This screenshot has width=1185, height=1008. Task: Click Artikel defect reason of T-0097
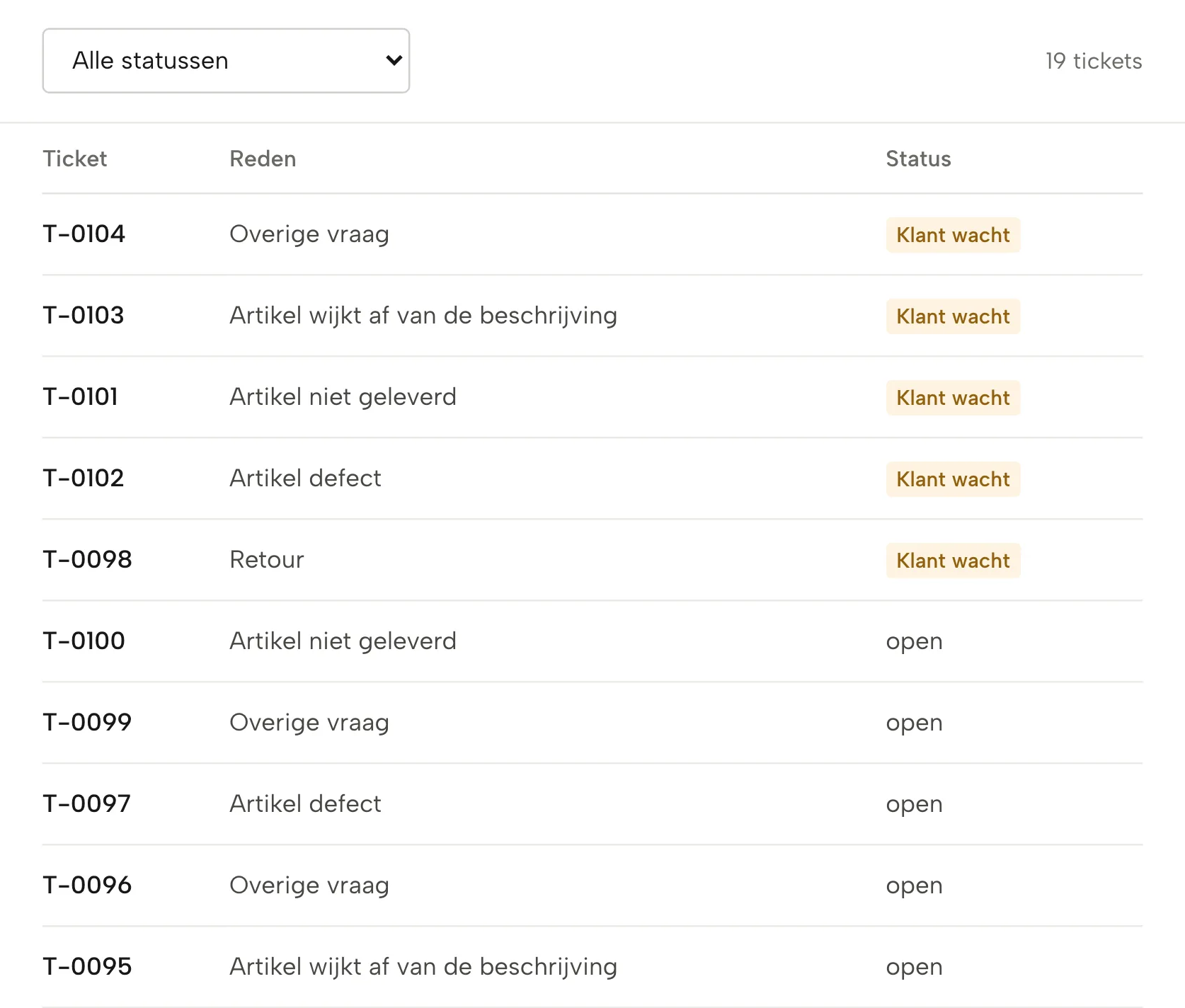[x=305, y=804]
